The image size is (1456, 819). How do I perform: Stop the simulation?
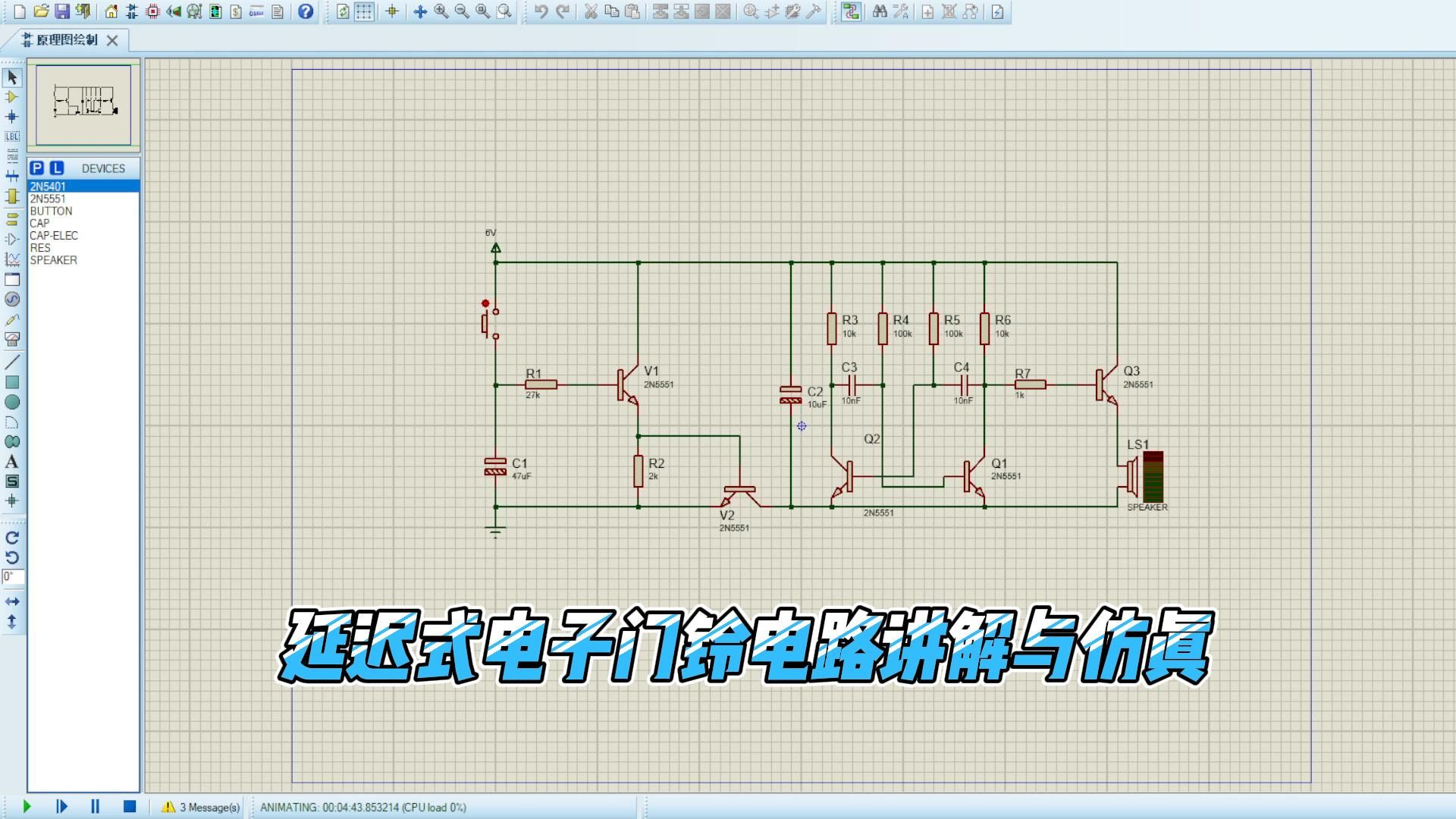[129, 807]
